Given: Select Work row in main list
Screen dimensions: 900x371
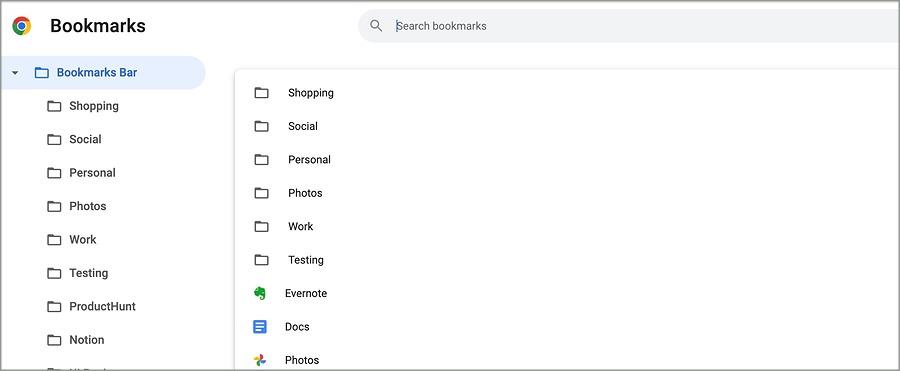Looking at the screenshot, I should [567, 226].
